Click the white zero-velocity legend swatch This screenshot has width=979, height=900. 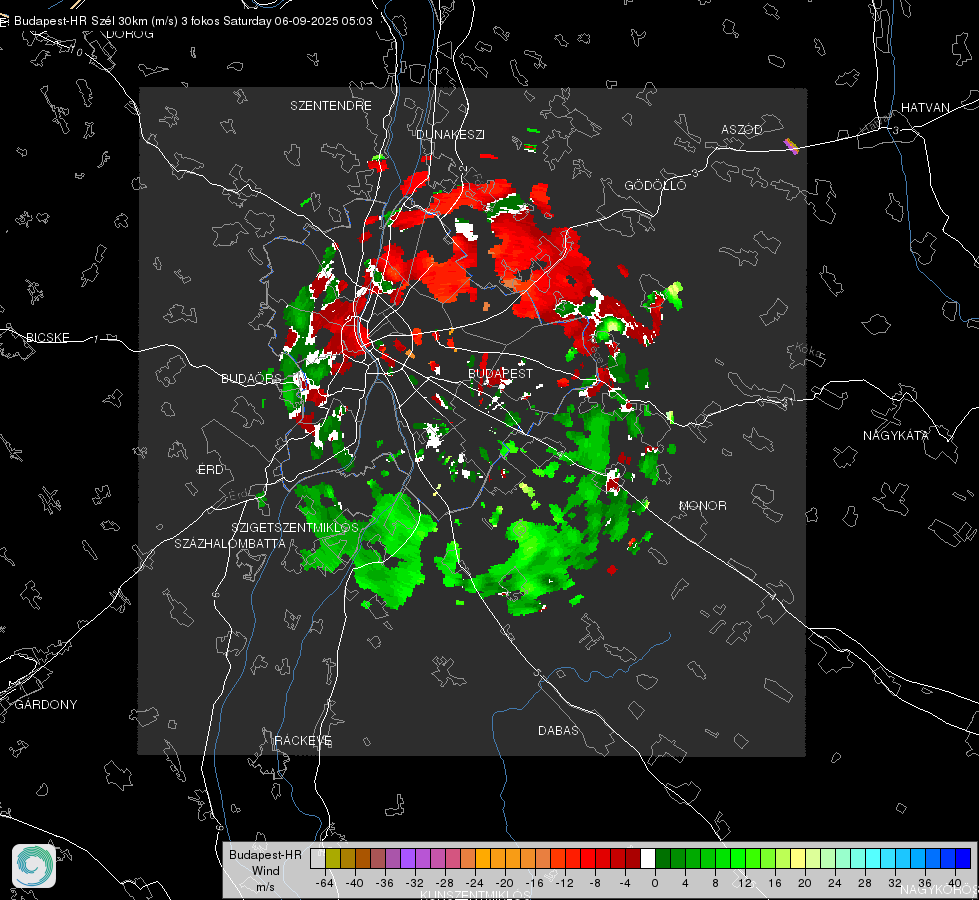tap(648, 859)
